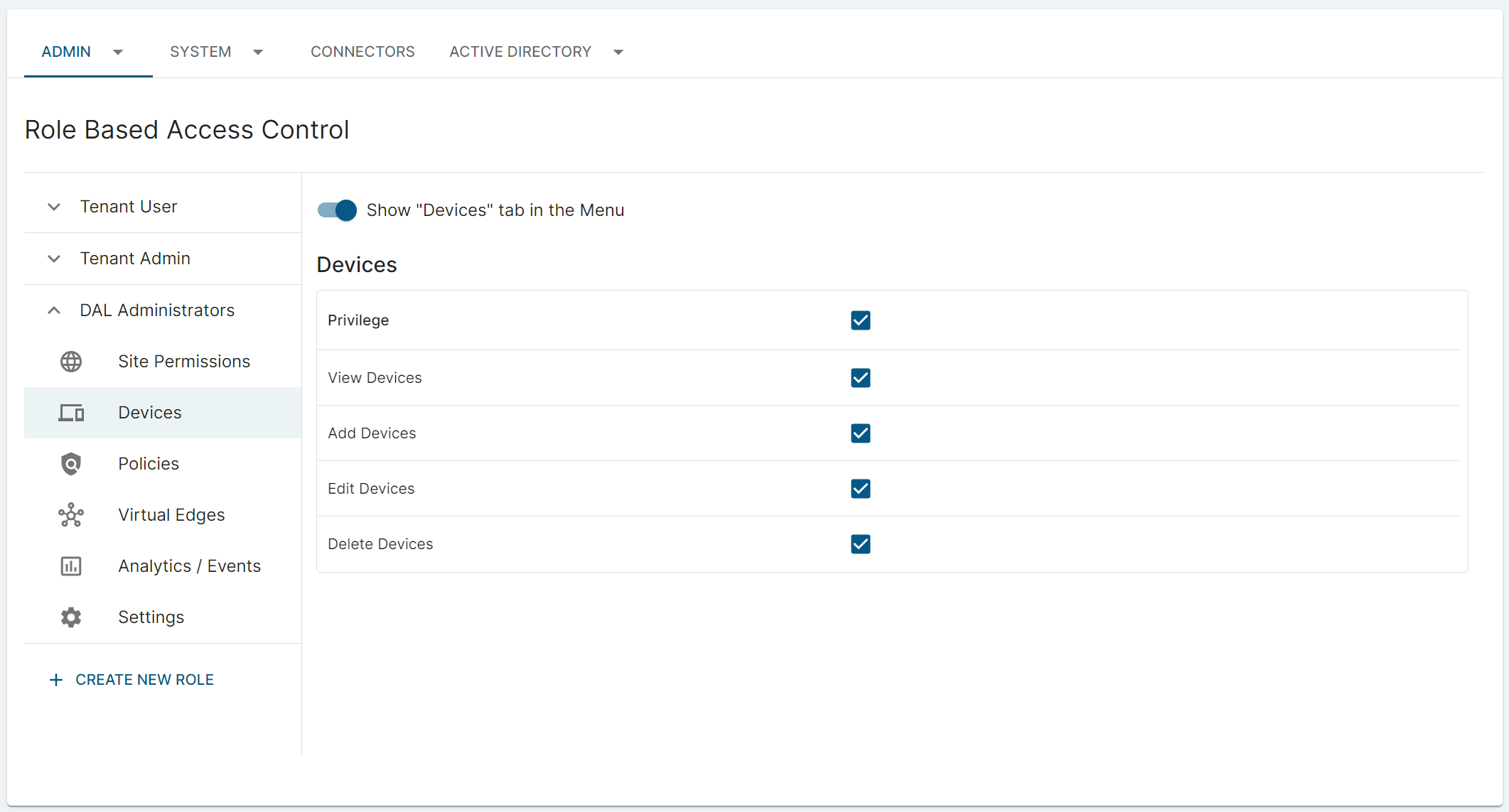Screen dimensions: 1509x812
Task: Click the Settings gear icon
Action: (x=71, y=617)
